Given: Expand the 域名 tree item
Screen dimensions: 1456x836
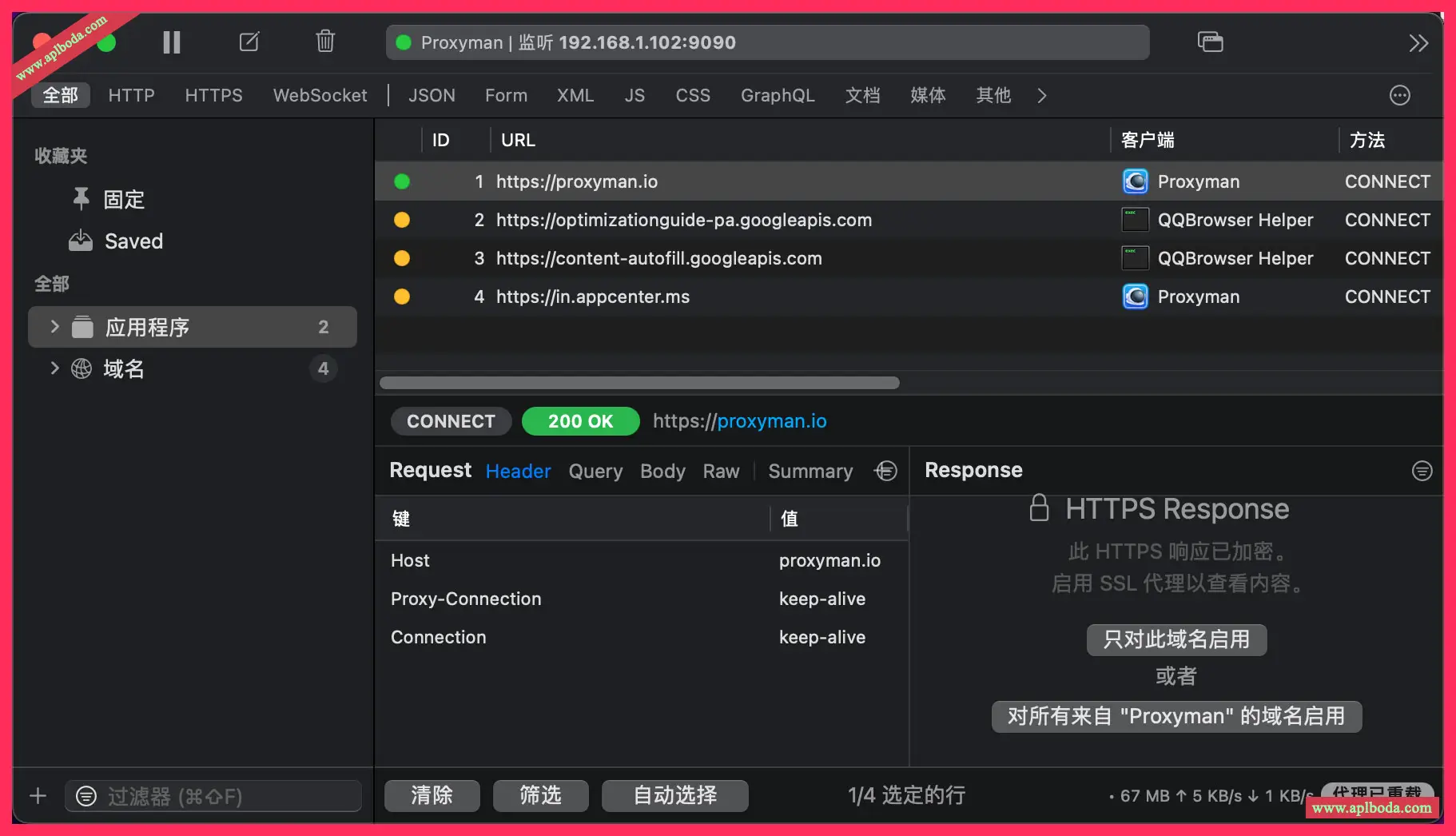Looking at the screenshot, I should pyautogui.click(x=54, y=368).
